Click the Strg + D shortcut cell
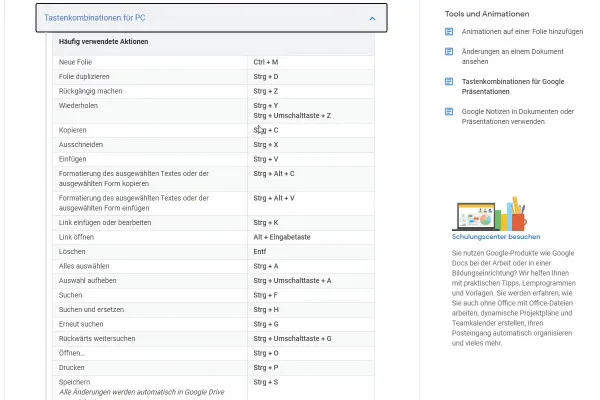Screen dimensions: 600x400 coord(311,77)
